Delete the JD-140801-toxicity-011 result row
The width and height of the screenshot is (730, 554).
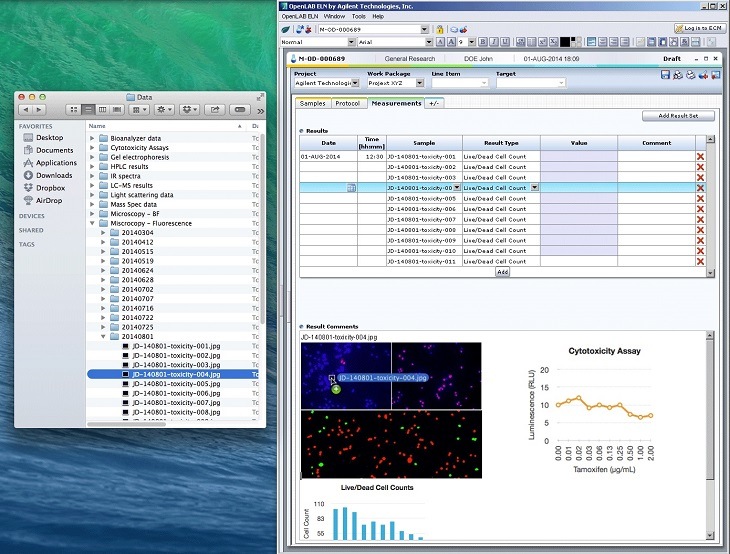(700, 262)
